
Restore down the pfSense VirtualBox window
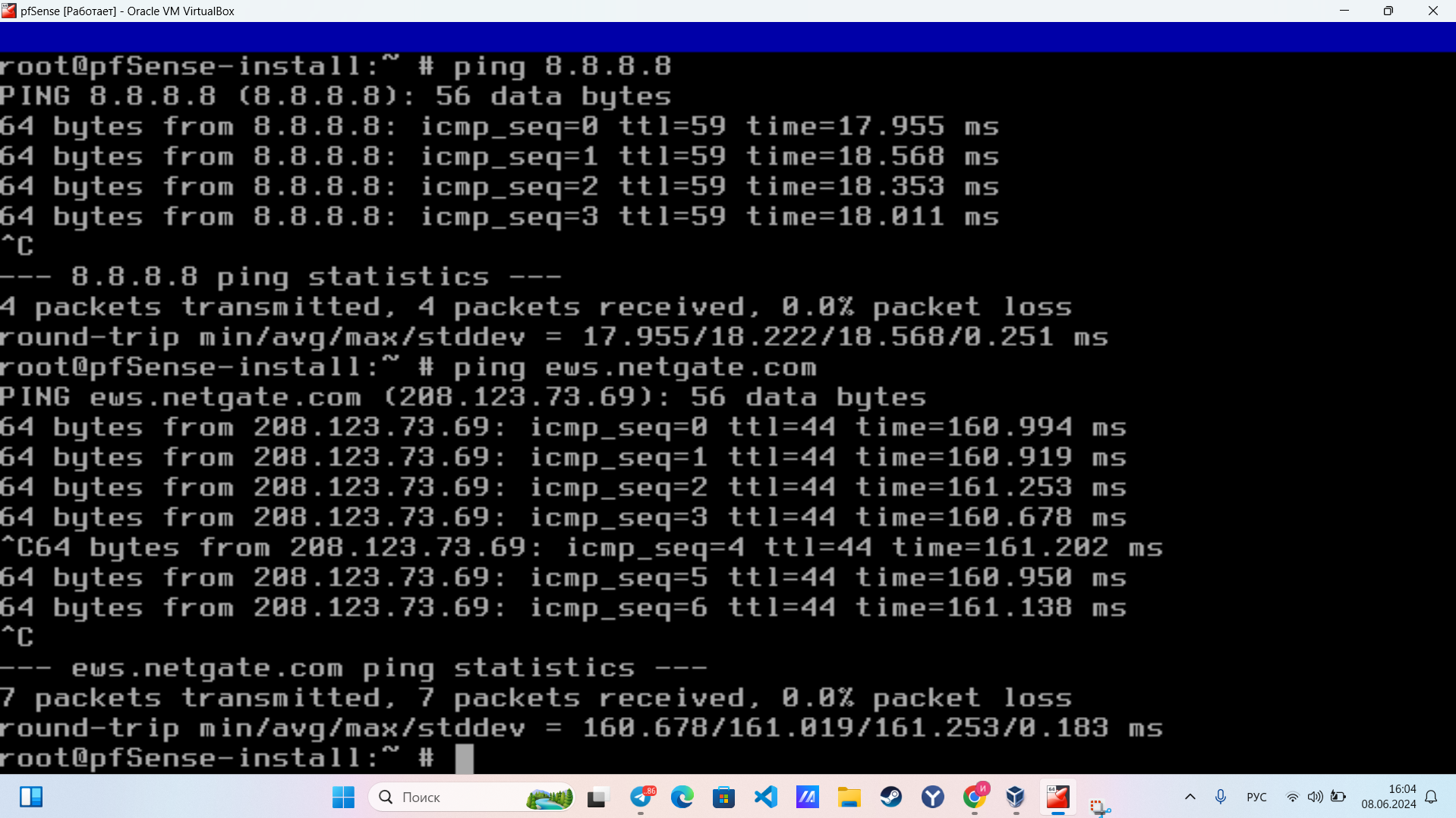pyautogui.click(x=1388, y=11)
